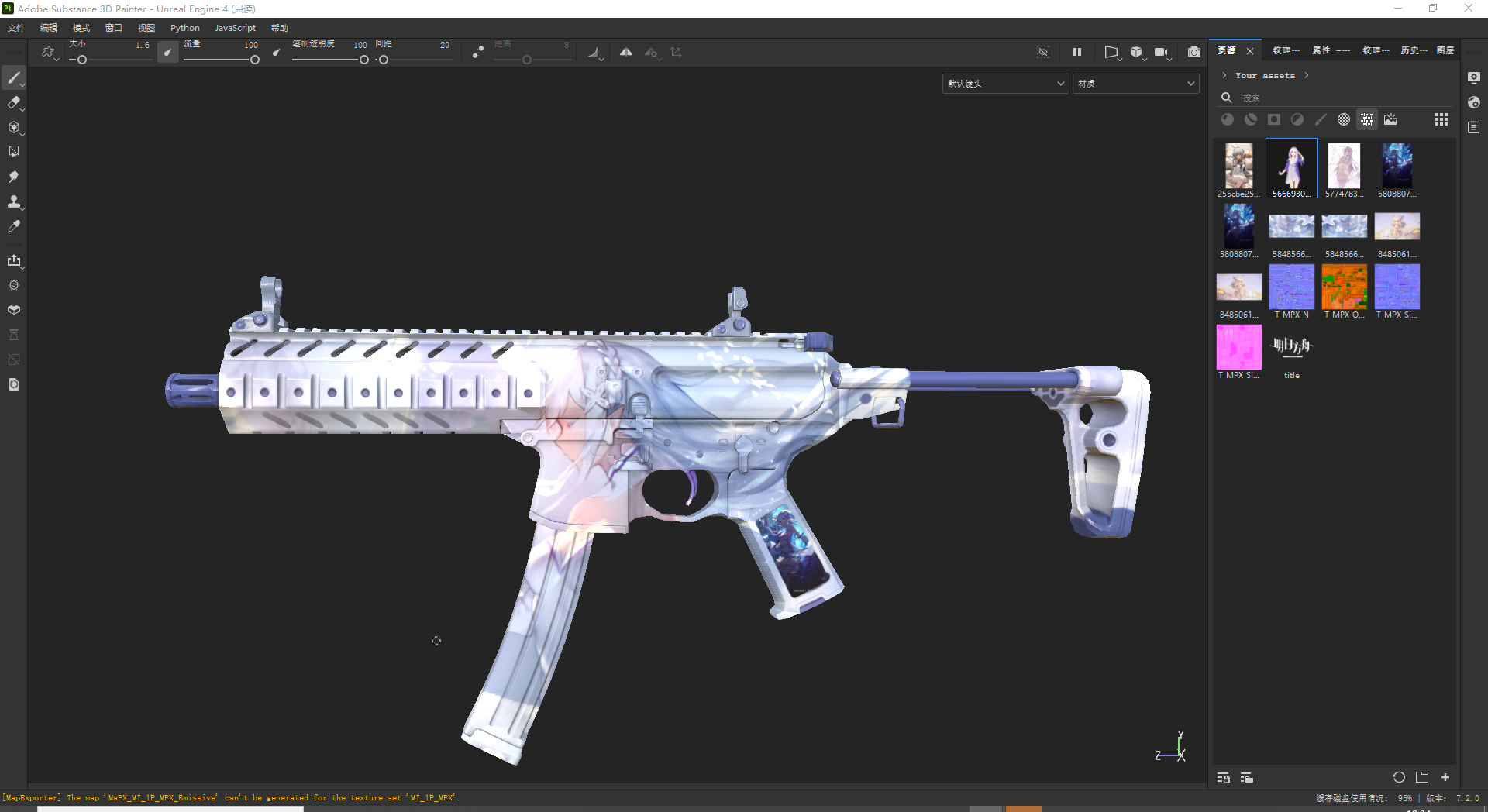Image resolution: width=1488 pixels, height=812 pixels.
Task: Adjust the 大小 size slider
Action: (110, 60)
